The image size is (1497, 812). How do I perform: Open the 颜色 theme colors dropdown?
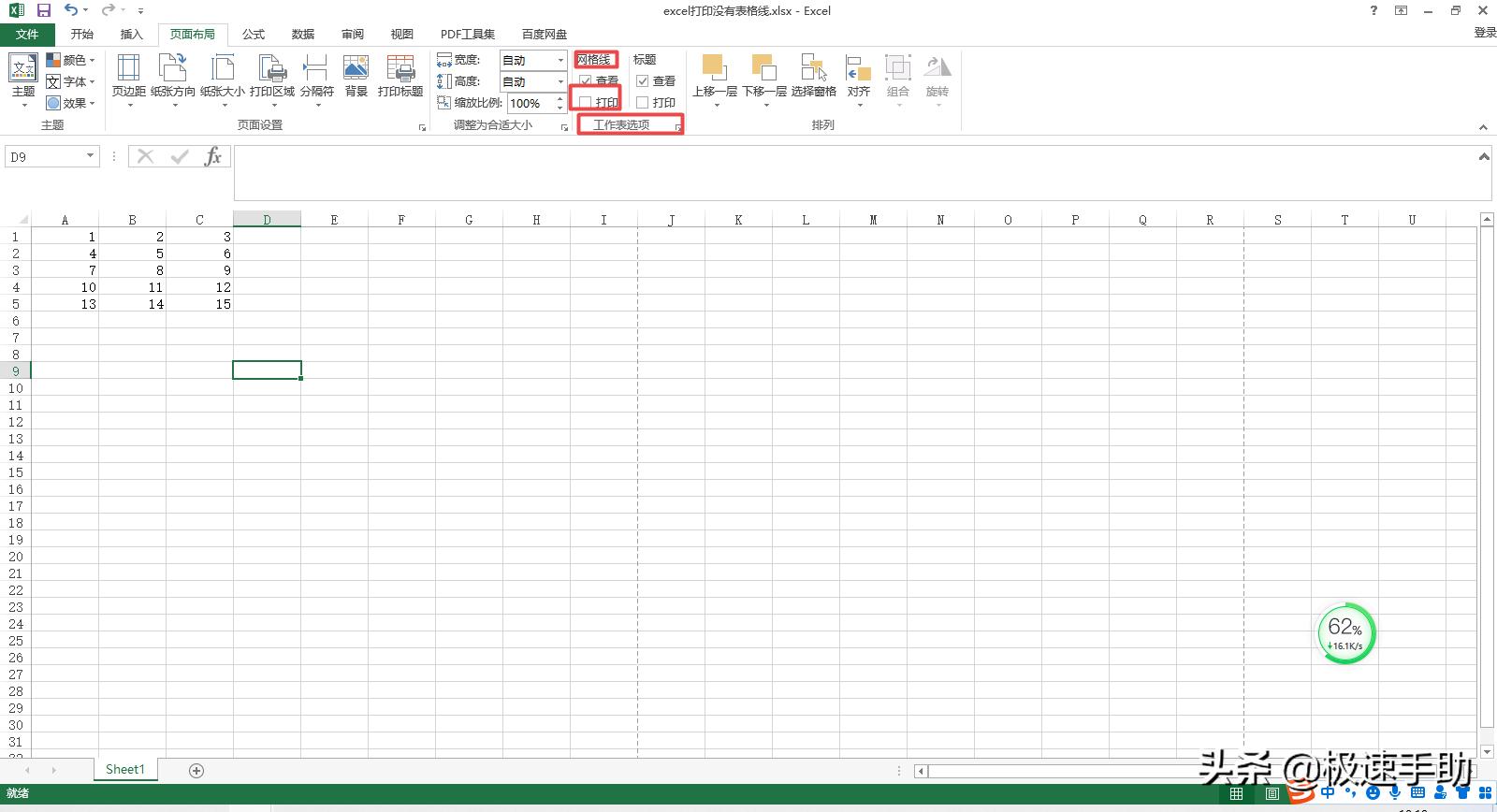click(x=71, y=60)
